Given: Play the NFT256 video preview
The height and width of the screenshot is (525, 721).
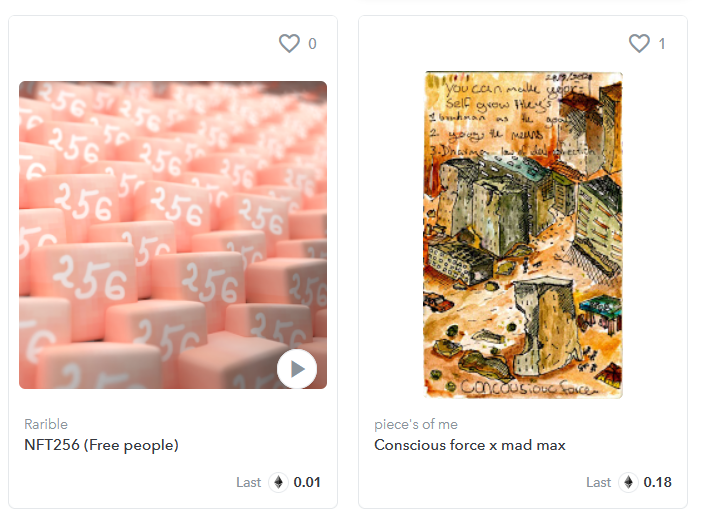Looking at the screenshot, I should (x=297, y=369).
